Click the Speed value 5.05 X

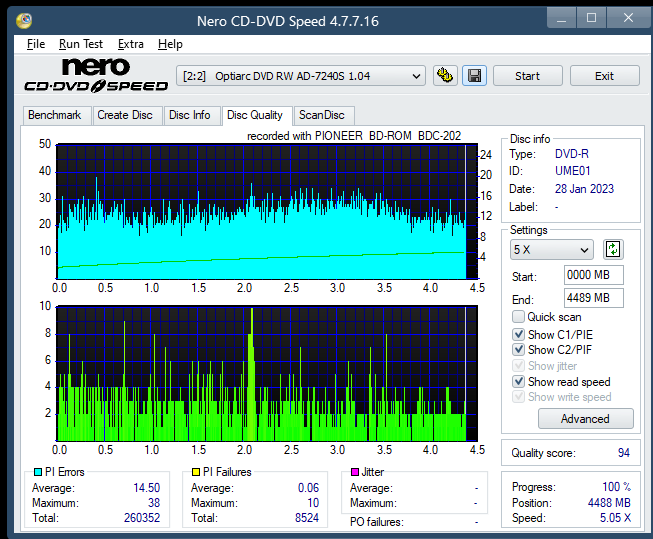tap(615, 518)
